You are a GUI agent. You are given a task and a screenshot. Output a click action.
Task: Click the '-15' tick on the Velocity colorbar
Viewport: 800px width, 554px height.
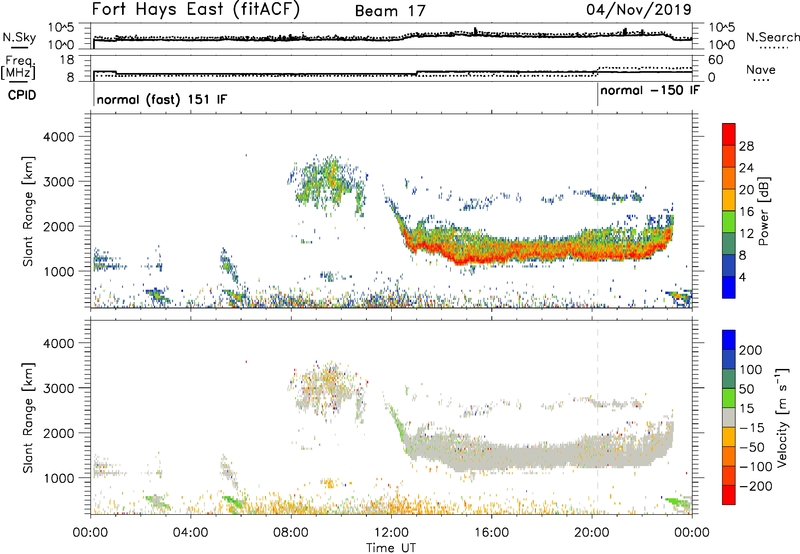pyautogui.click(x=752, y=428)
